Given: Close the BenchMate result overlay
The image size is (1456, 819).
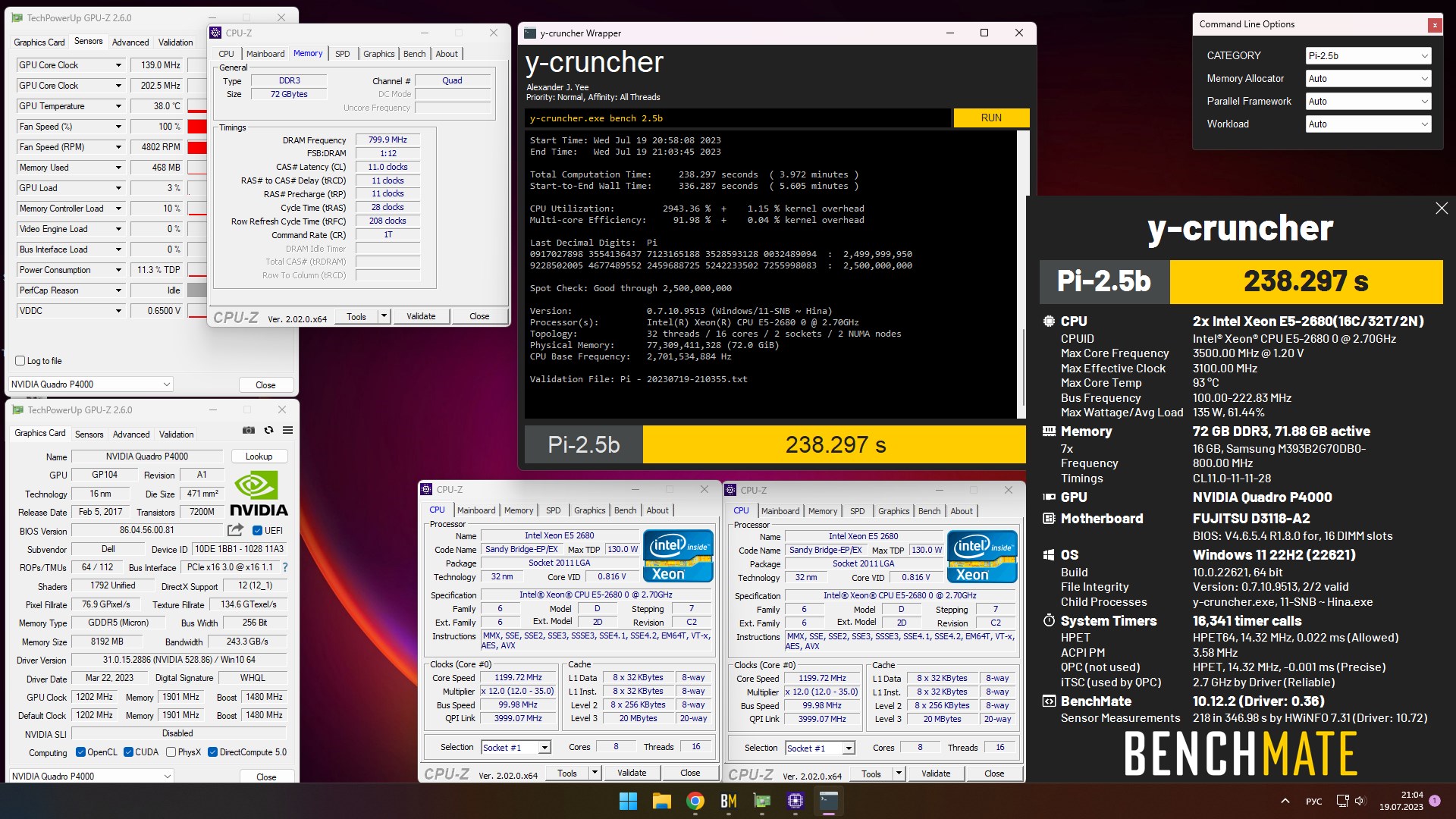Looking at the screenshot, I should (x=1442, y=209).
